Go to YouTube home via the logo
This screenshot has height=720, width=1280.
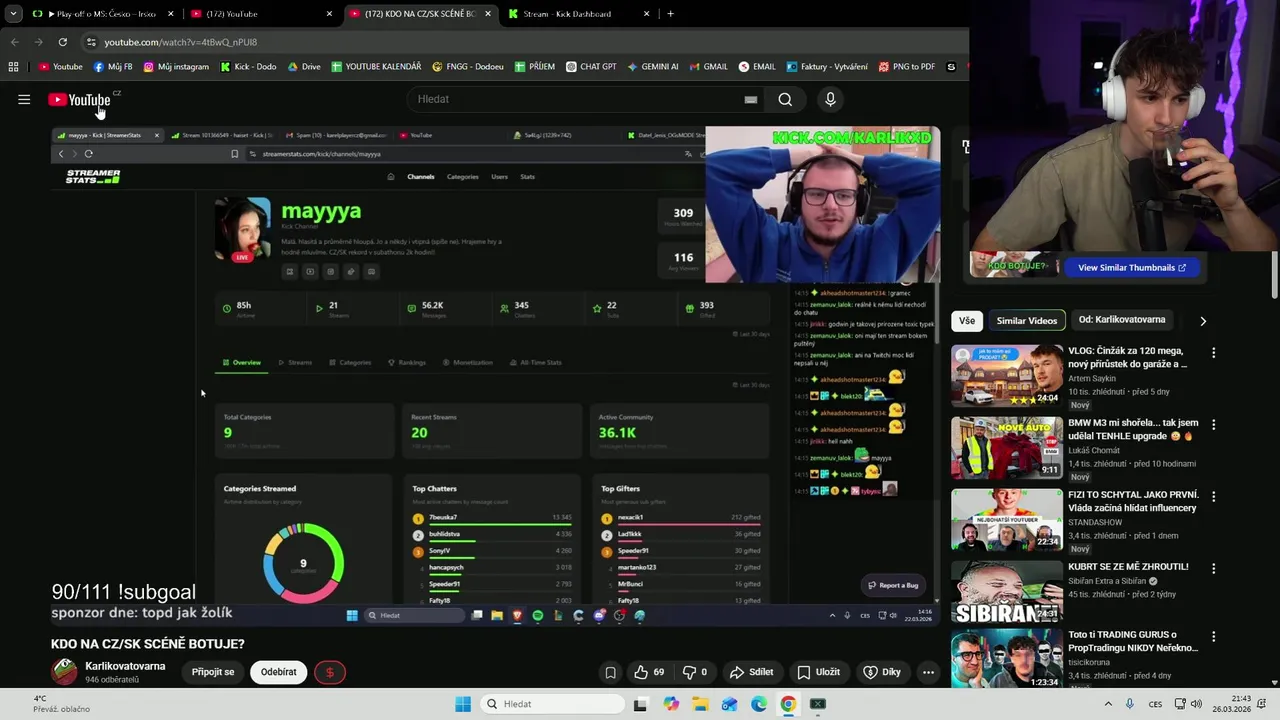pyautogui.click(x=79, y=100)
